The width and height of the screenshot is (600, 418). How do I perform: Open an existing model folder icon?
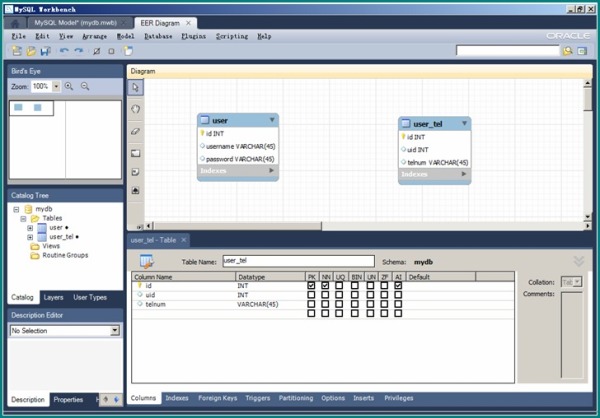point(31,51)
